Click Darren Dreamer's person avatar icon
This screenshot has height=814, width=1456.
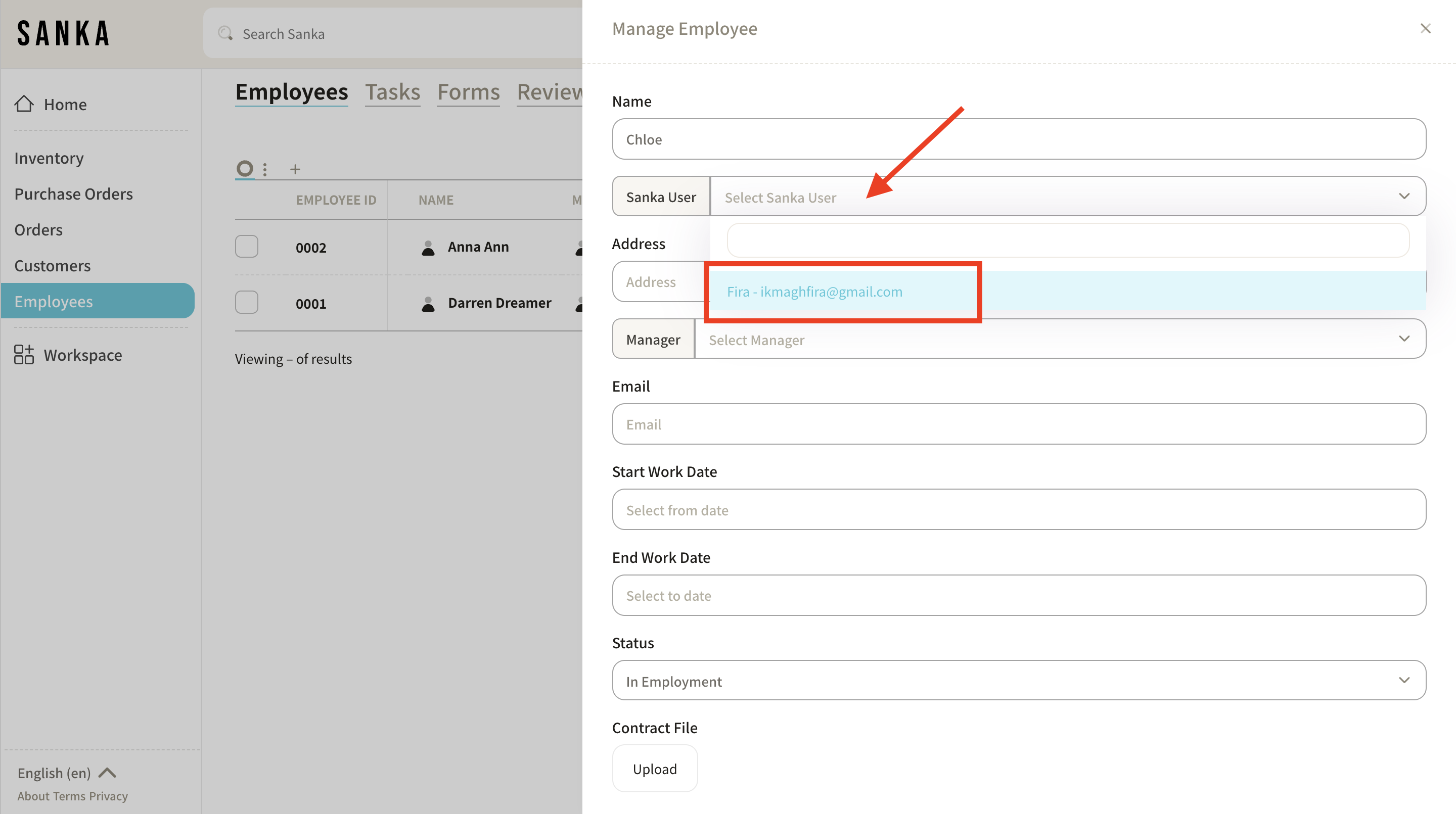pyautogui.click(x=428, y=303)
